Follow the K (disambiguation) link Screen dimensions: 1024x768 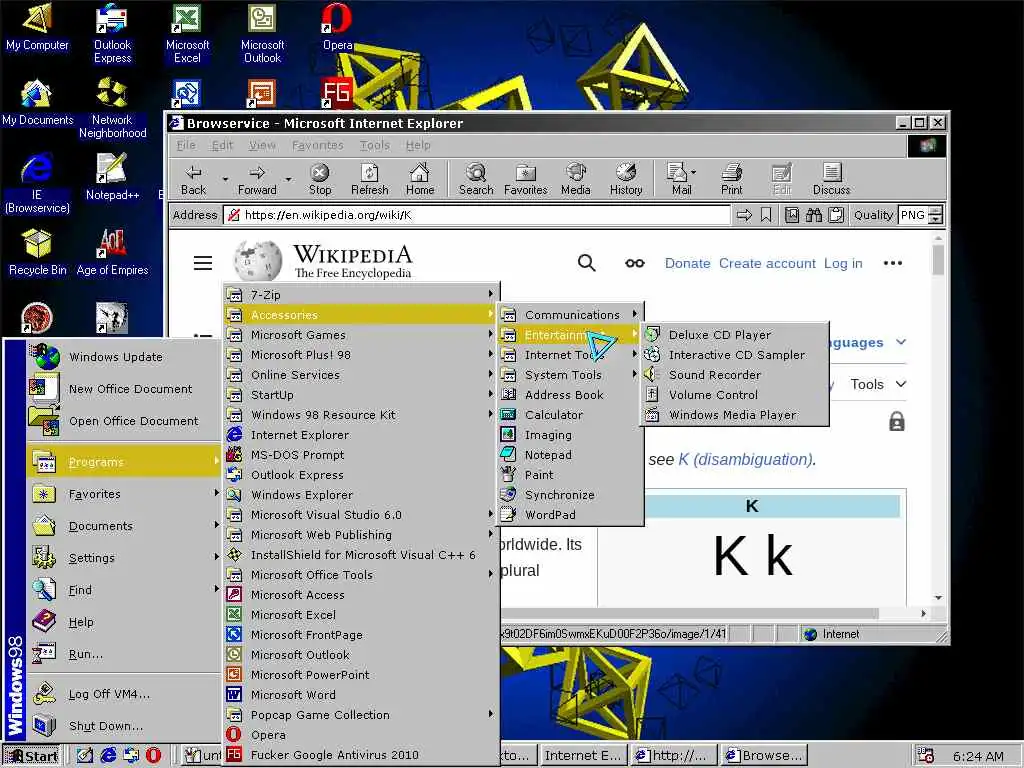click(746, 460)
